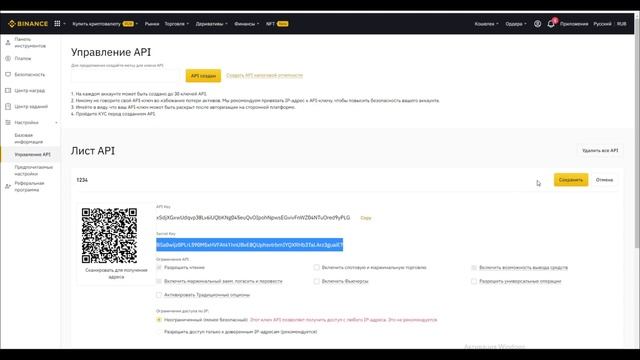The height and width of the screenshot is (360, 640).
Task: Copy the API Key with Copy link
Action: 366,218
